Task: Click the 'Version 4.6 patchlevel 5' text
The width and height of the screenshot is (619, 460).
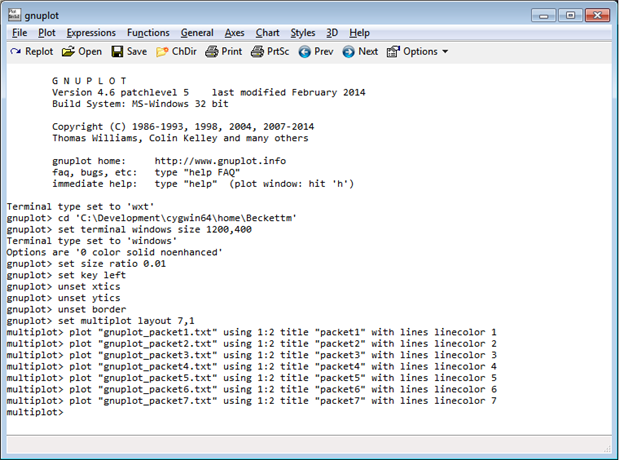Action: coord(120,92)
